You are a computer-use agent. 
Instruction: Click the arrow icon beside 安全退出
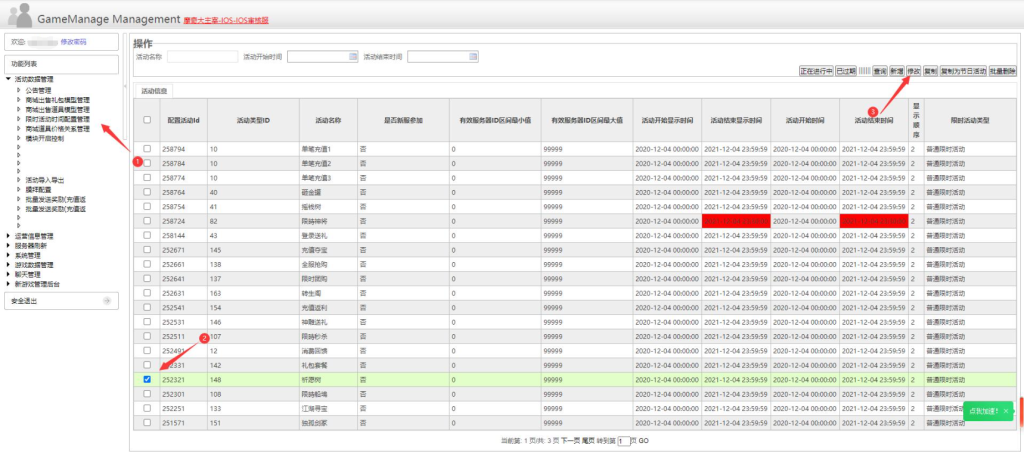(x=107, y=301)
